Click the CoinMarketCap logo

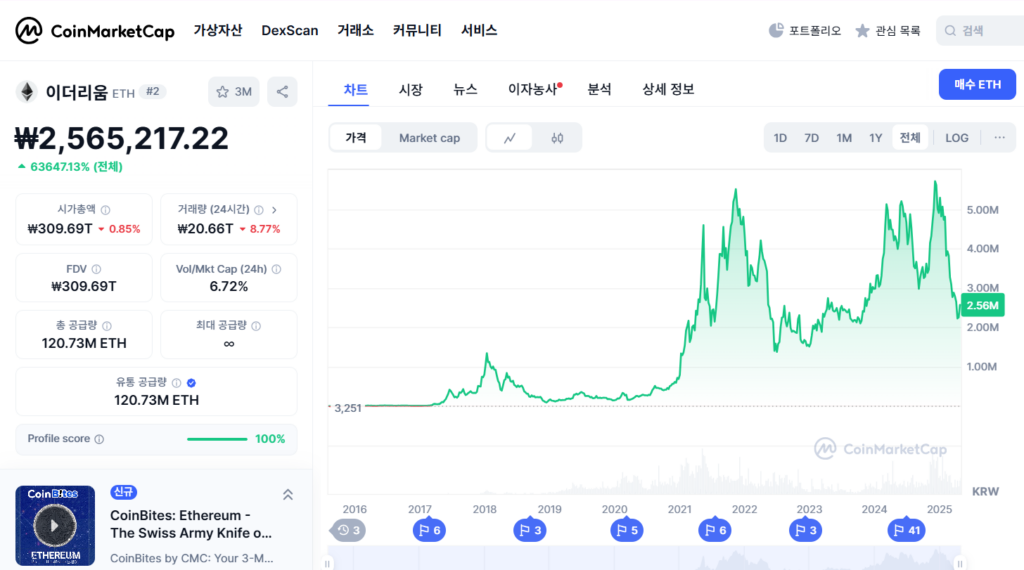pos(95,31)
